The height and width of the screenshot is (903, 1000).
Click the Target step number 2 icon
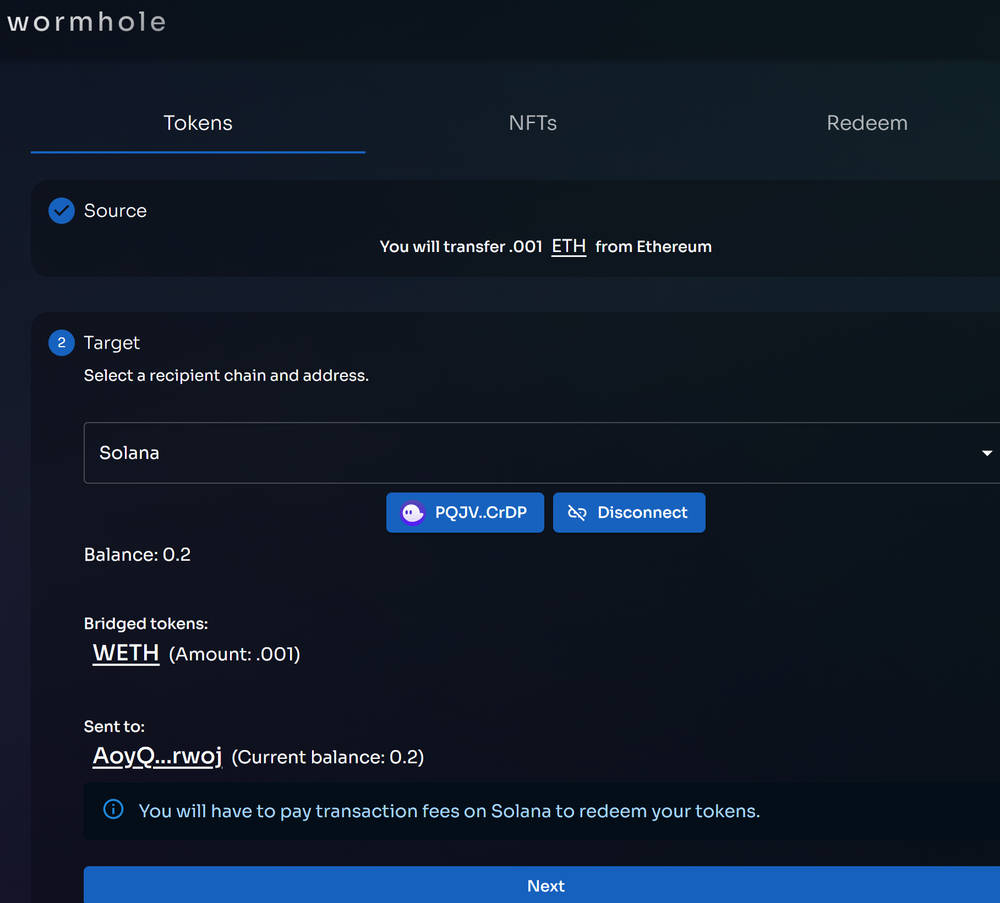pyautogui.click(x=62, y=343)
